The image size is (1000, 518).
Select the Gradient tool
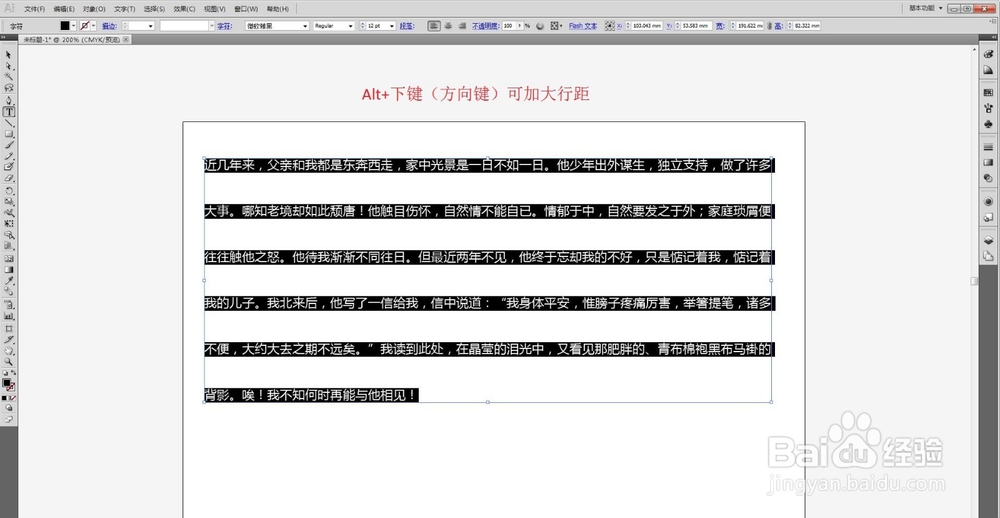(x=9, y=269)
